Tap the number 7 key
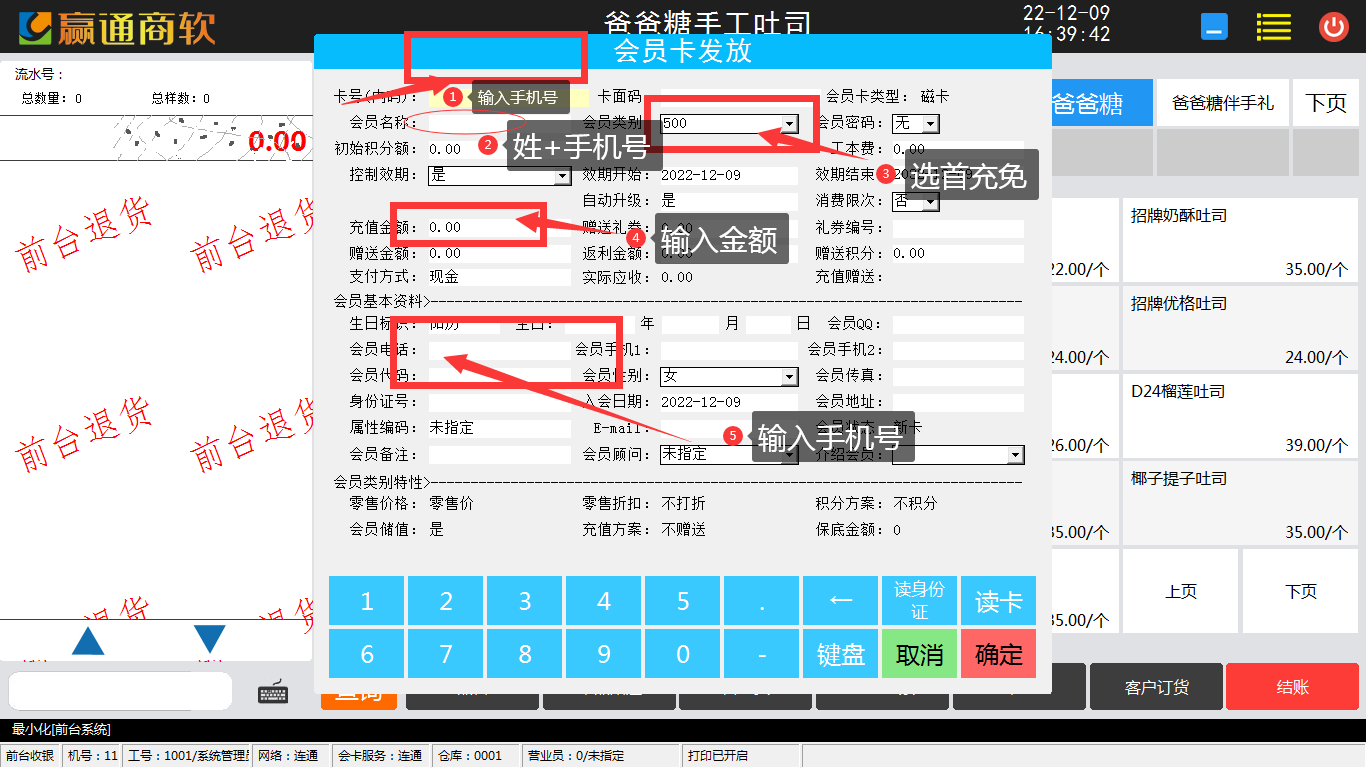Screen dimensions: 1366x768 (446, 654)
